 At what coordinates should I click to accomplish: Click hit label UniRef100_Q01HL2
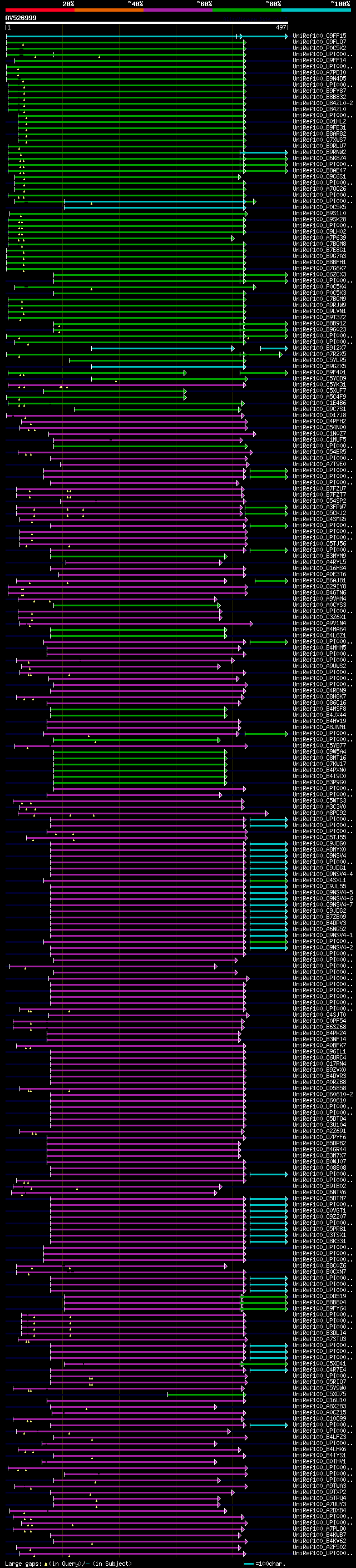319,122
